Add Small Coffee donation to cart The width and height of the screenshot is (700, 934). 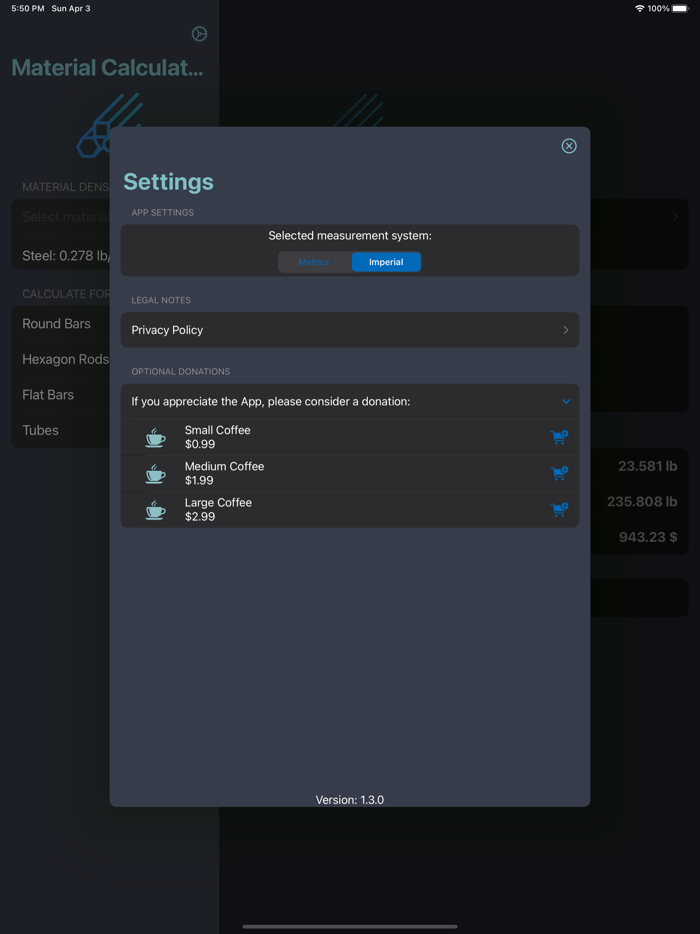[x=559, y=437]
